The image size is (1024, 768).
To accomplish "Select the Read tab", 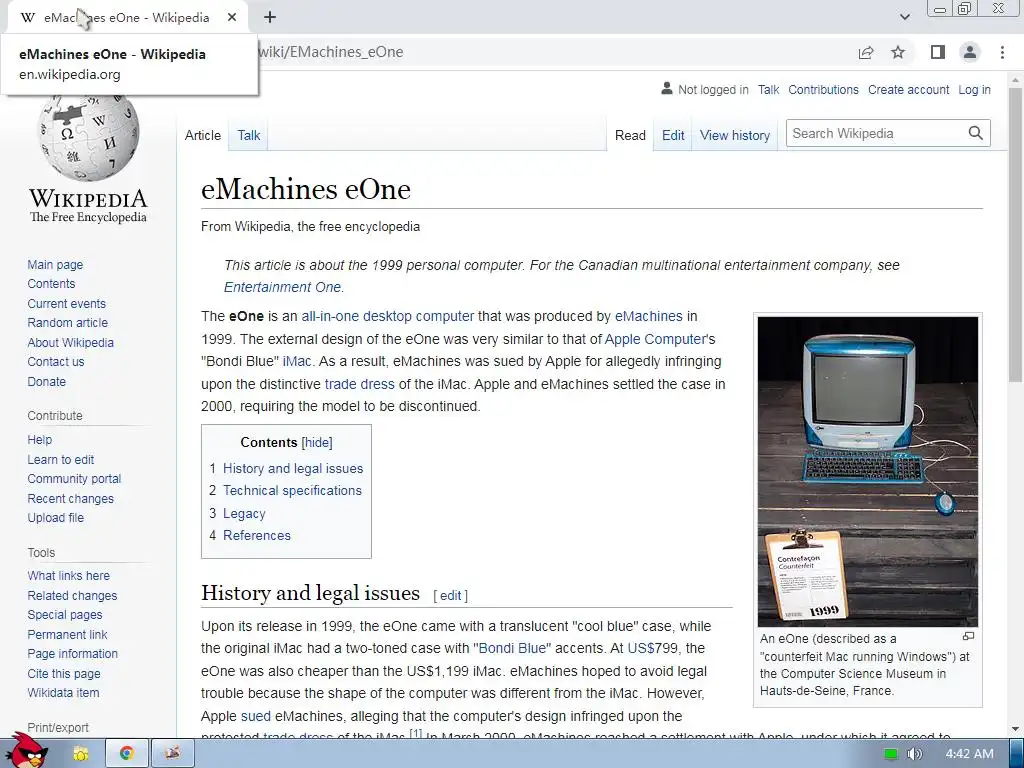I will point(630,135).
